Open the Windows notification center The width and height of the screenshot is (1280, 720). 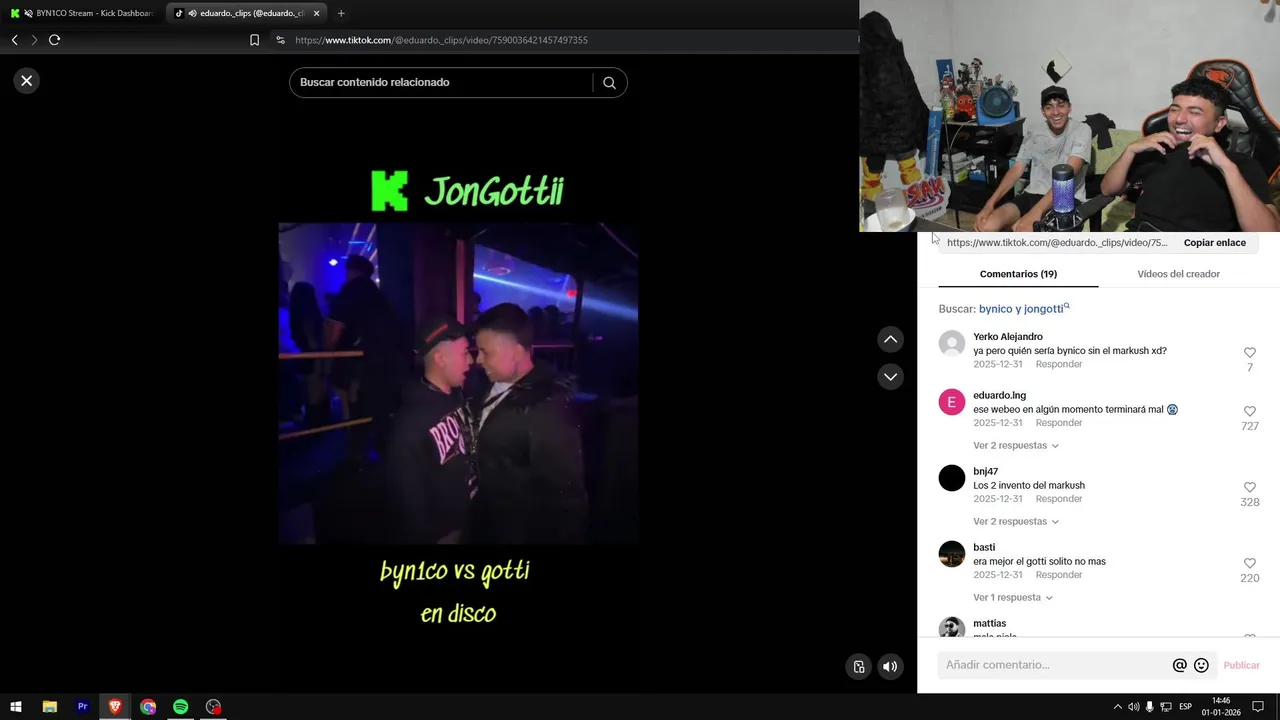coord(1258,707)
